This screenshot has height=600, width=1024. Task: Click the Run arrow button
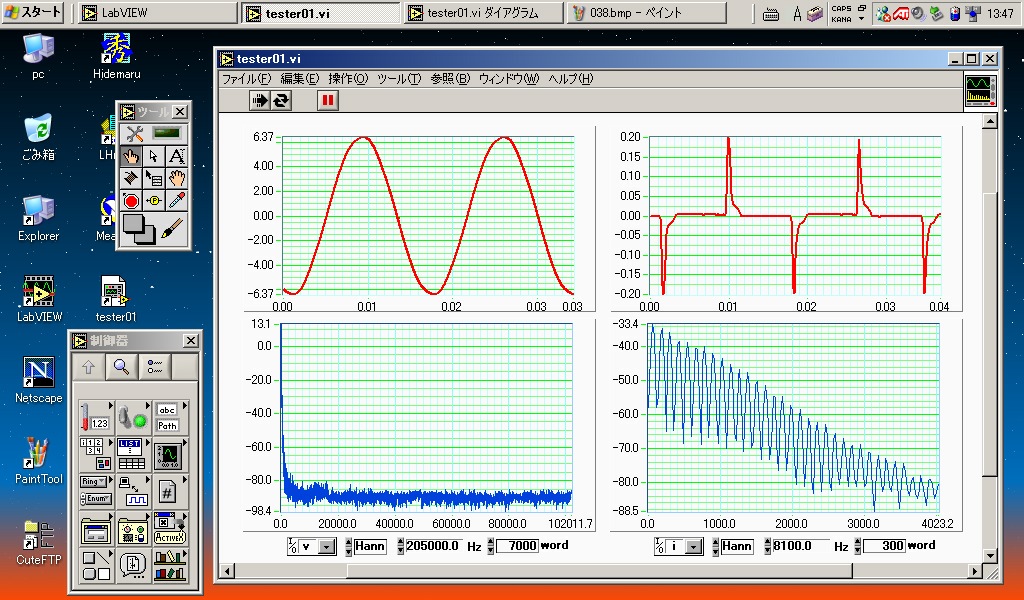(x=260, y=100)
